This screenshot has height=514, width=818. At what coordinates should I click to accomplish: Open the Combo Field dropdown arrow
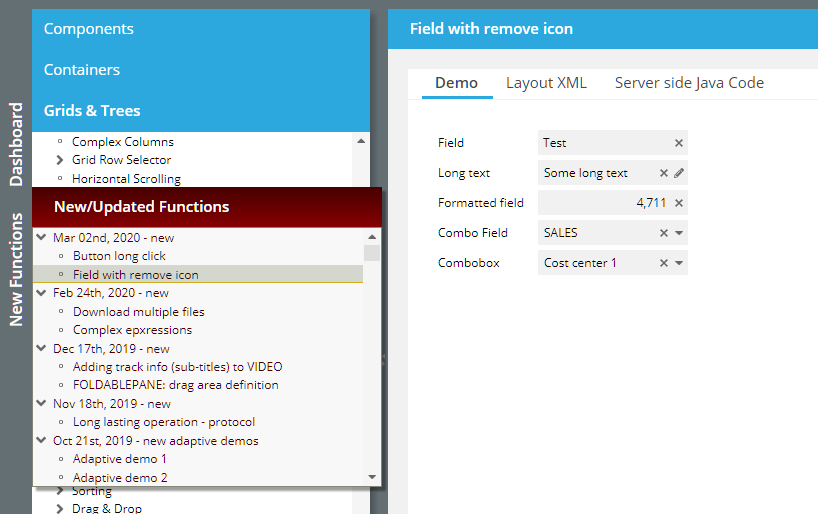679,233
